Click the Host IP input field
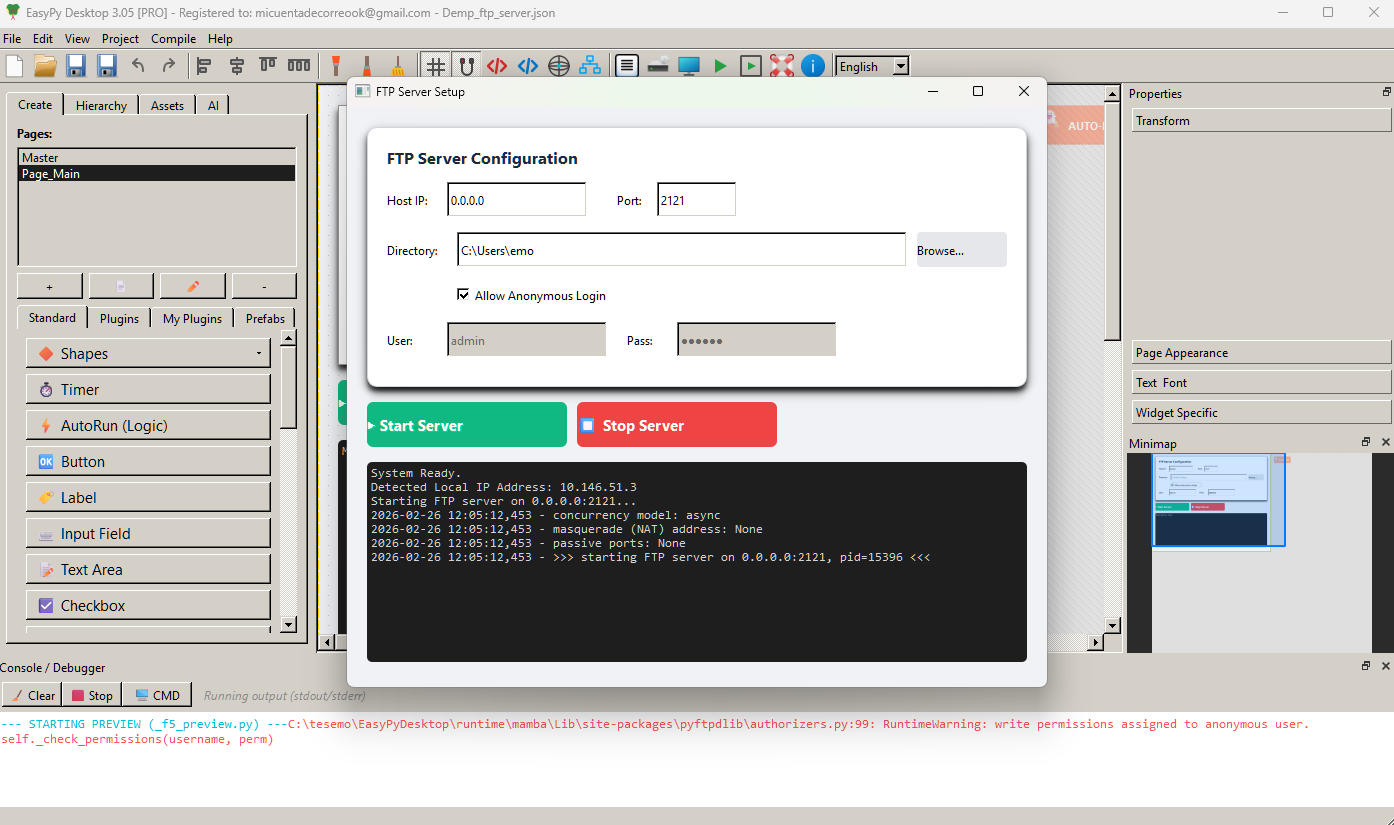Image resolution: width=1394 pixels, height=825 pixels. 516,199
